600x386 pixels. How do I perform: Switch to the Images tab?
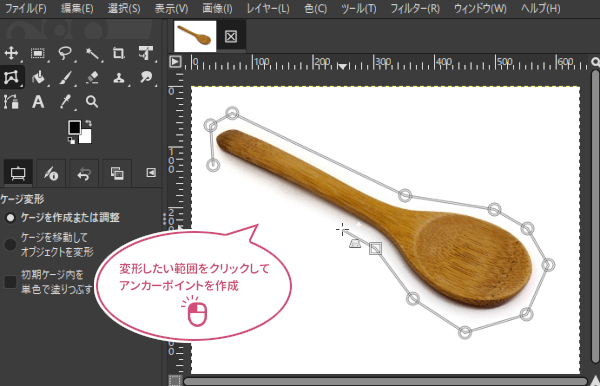116,173
